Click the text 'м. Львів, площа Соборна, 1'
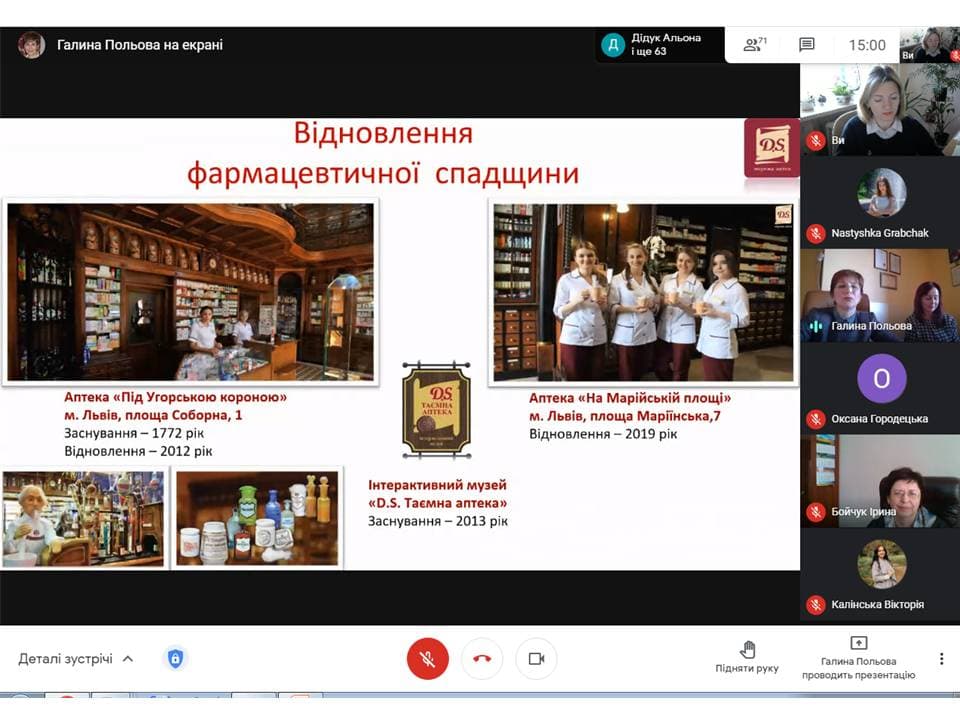960x720 pixels. [x=153, y=415]
